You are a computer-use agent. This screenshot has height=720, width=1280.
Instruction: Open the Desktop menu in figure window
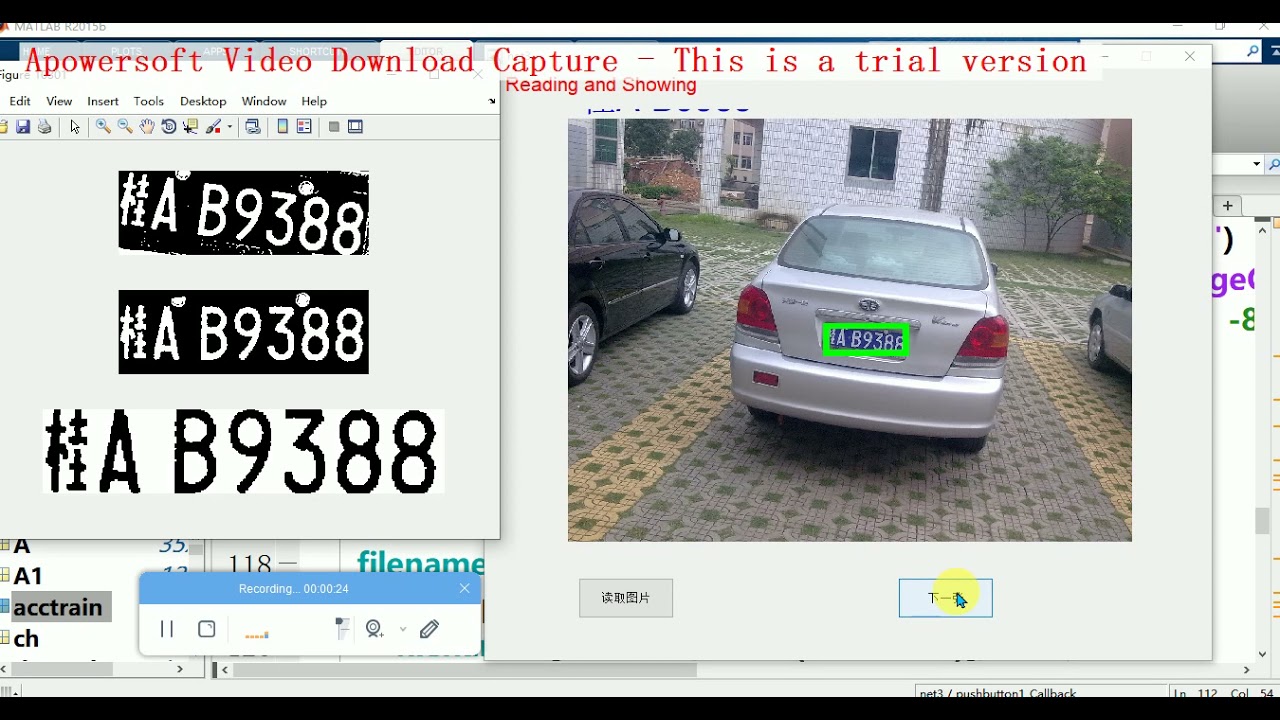203,101
